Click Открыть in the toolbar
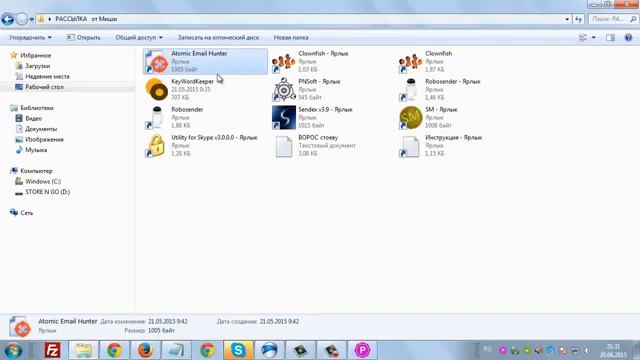Viewport: 640px width, 360px height. 84,38
